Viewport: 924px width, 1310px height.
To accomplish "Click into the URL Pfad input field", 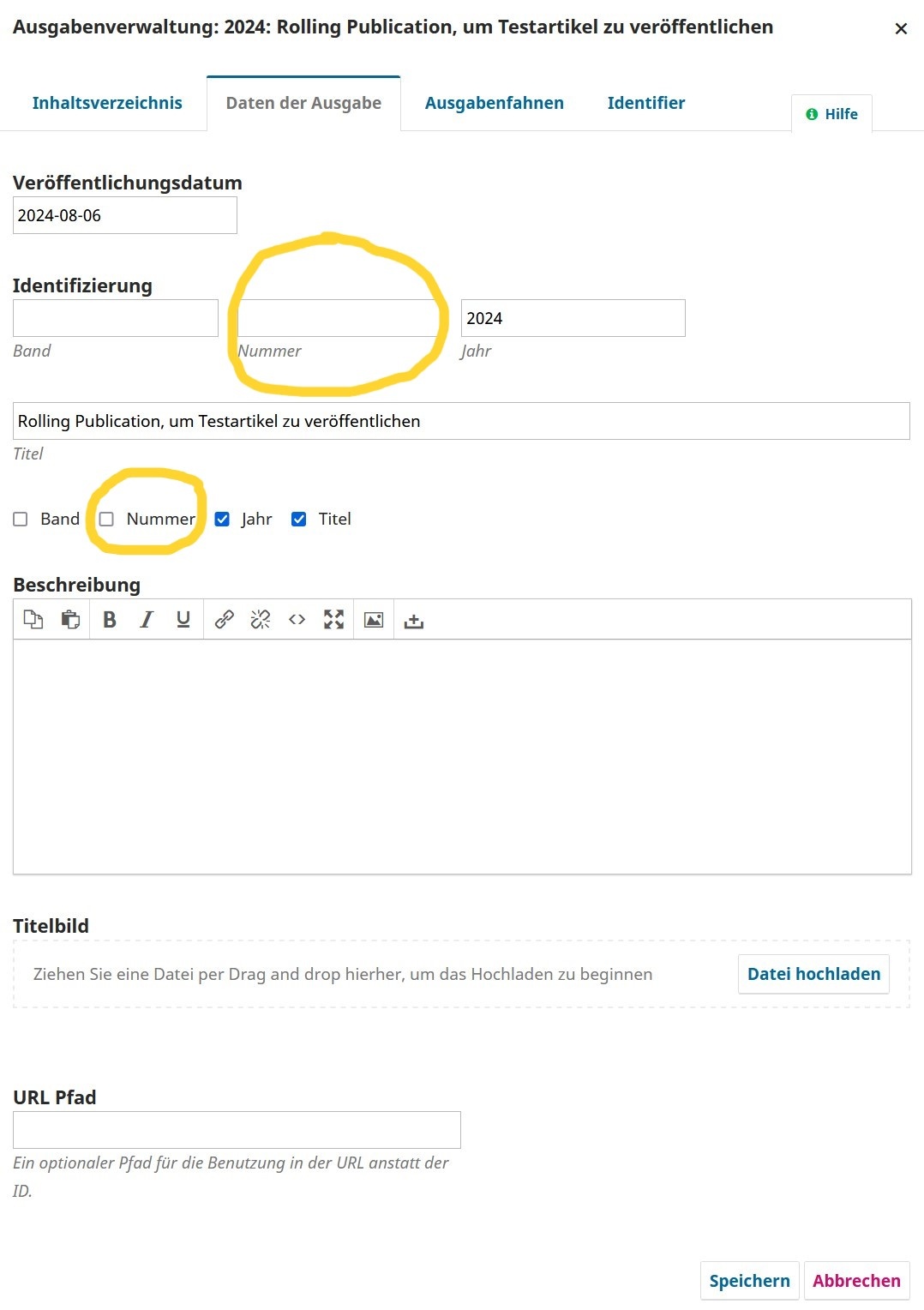I will pyautogui.click(x=237, y=1130).
